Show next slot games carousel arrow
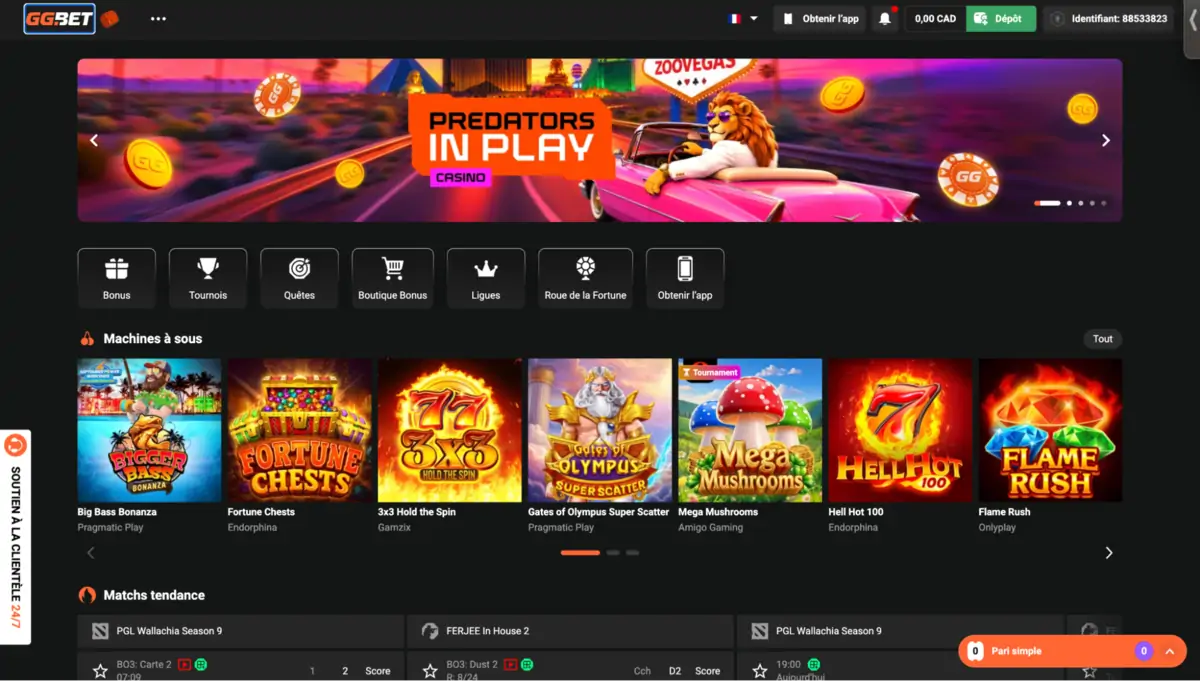Viewport: 1200px width, 681px height. click(x=1108, y=552)
